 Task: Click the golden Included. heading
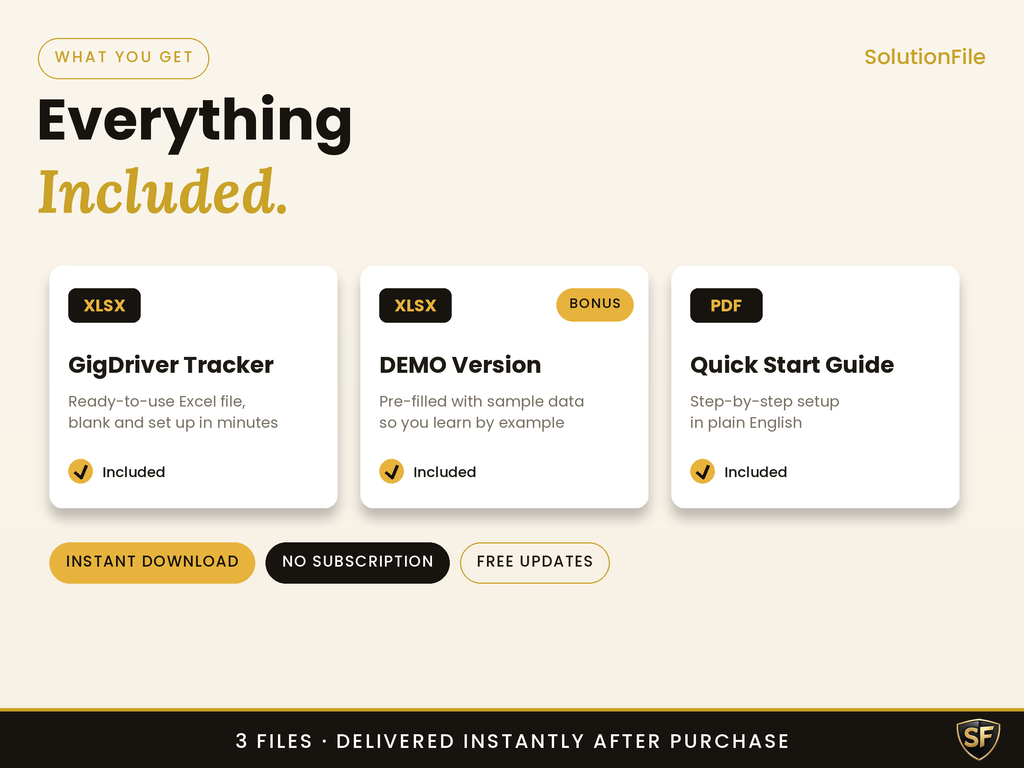click(x=163, y=191)
